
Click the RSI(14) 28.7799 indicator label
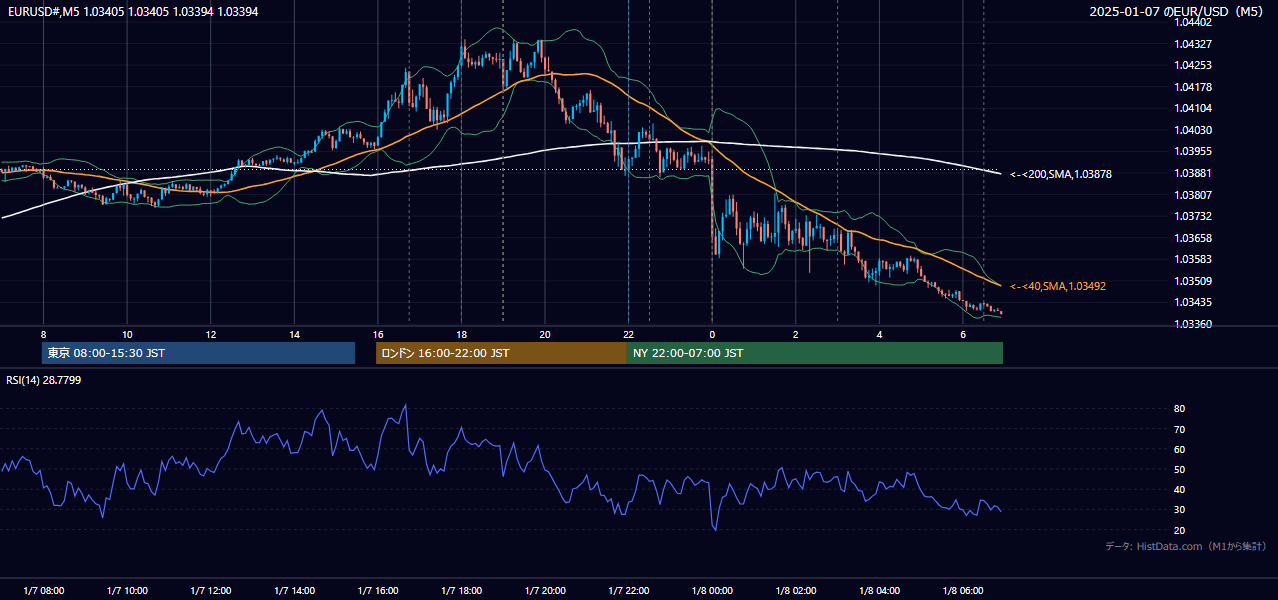[x=44, y=380]
